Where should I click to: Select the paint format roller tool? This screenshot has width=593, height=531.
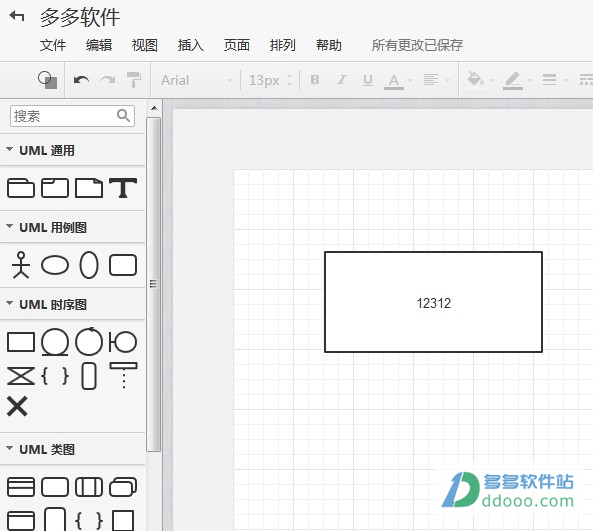pyautogui.click(x=134, y=80)
